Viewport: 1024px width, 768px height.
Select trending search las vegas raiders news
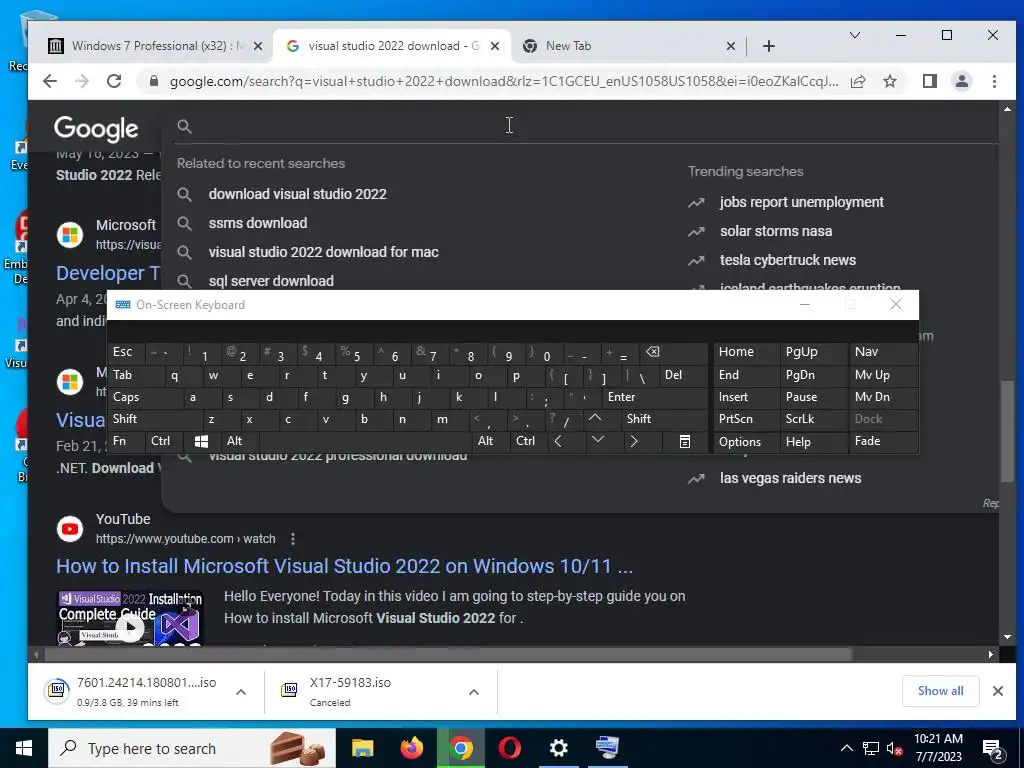tap(790, 478)
